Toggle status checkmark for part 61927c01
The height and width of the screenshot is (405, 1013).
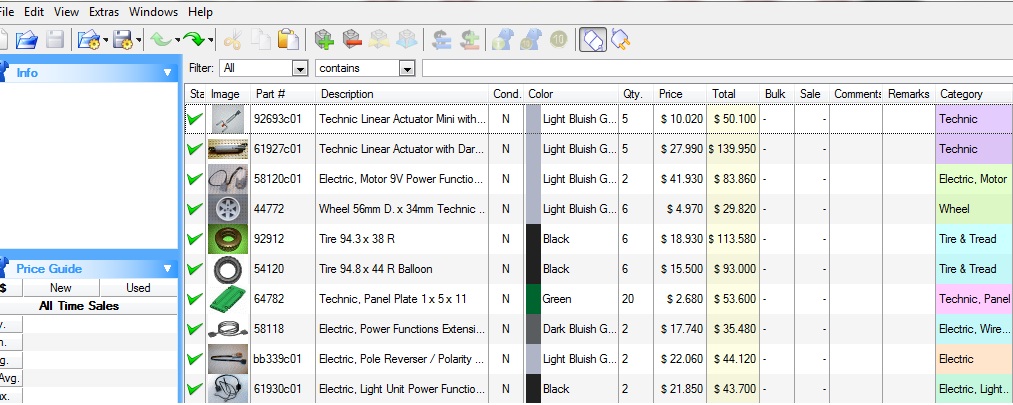click(194, 149)
